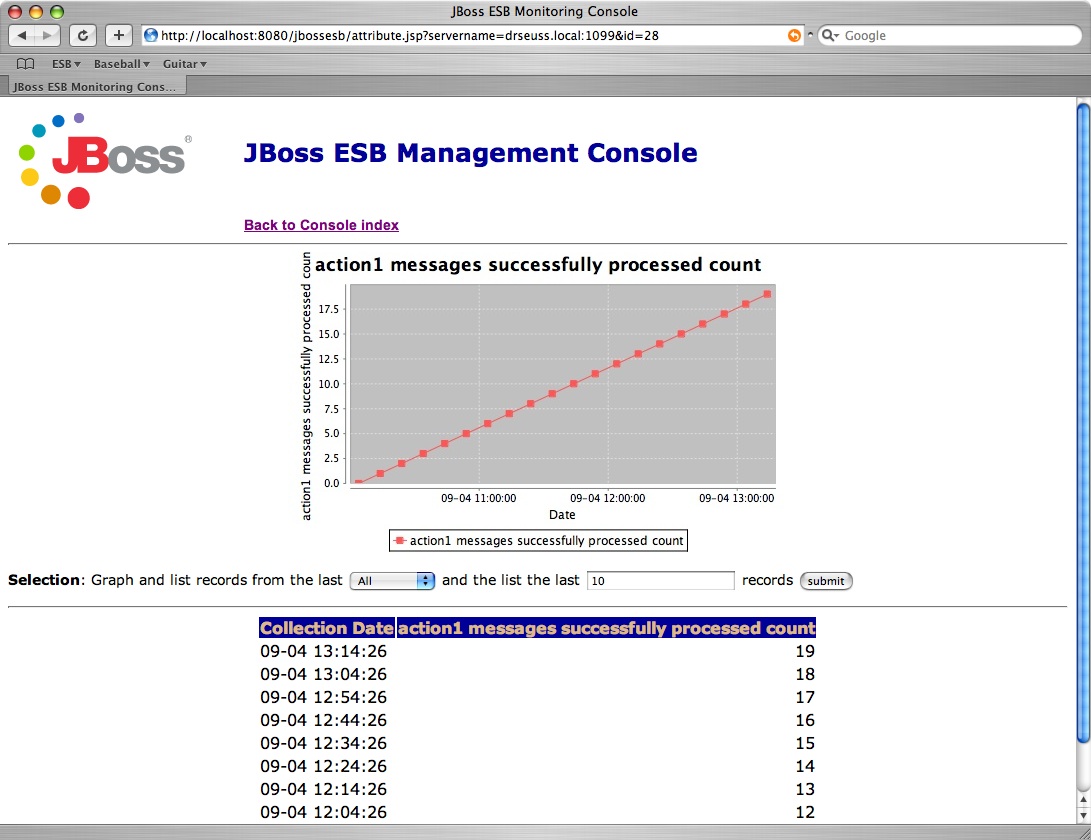Click the address bar dropdown arrow

(x=810, y=35)
